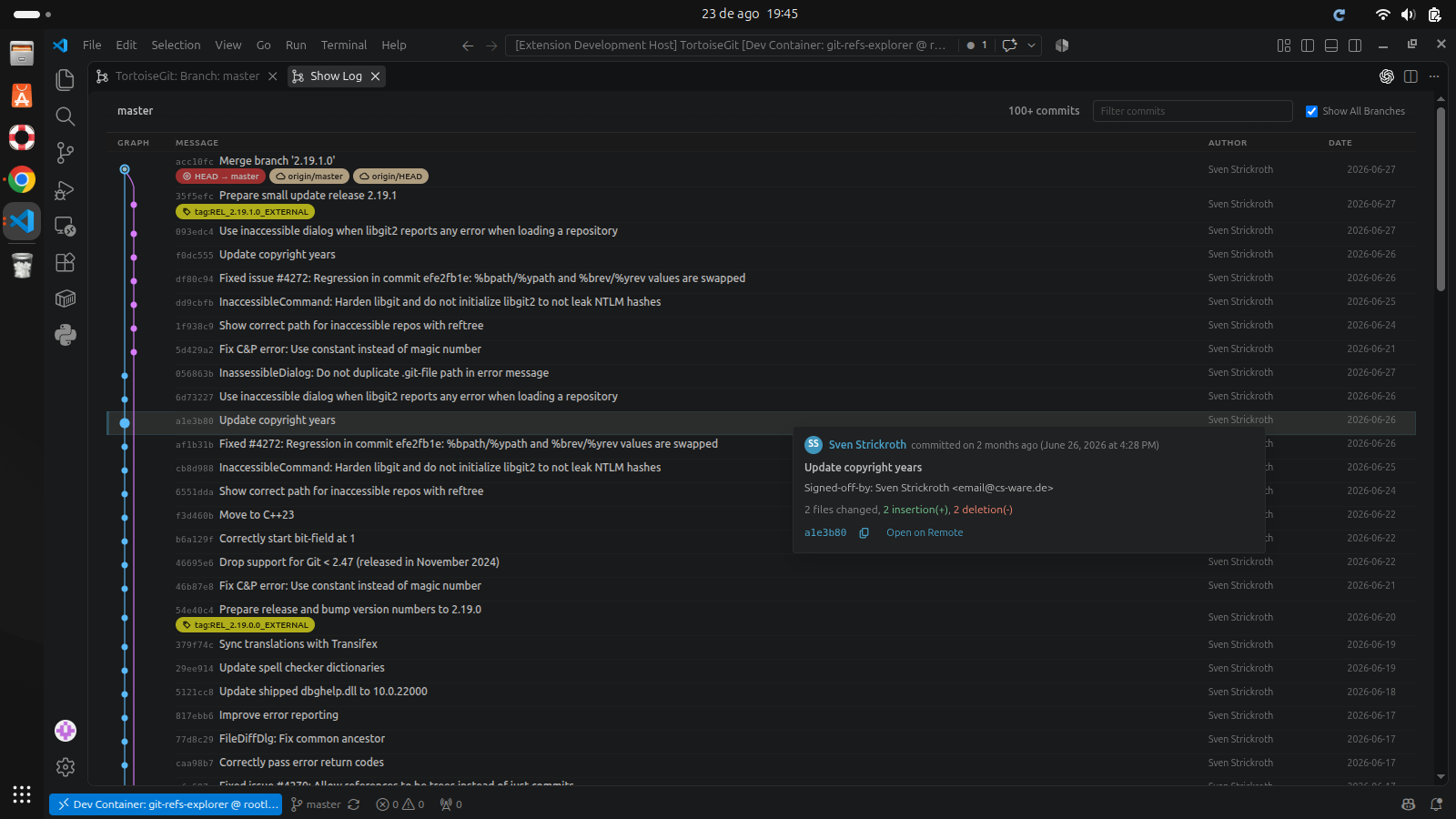
Task: Open the Terminal menu
Action: click(x=344, y=45)
